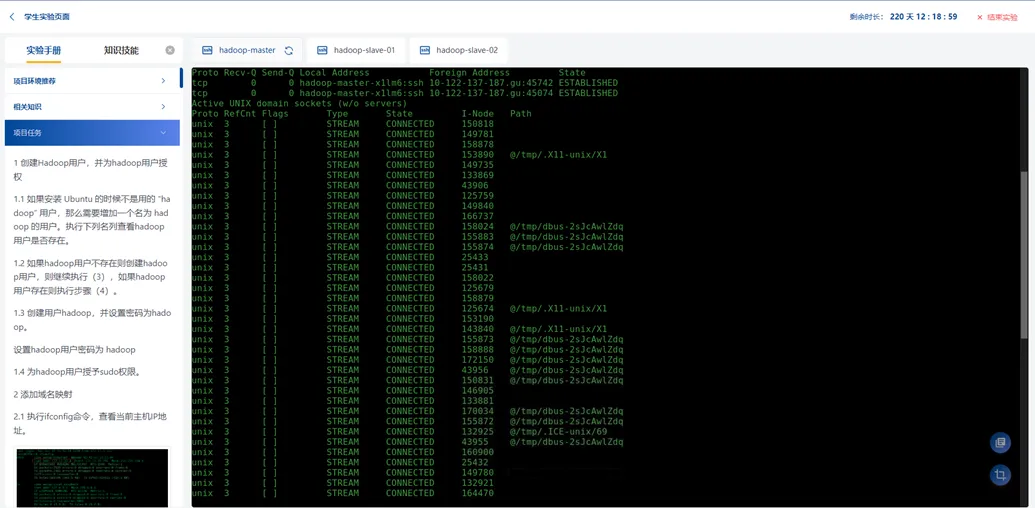
Task: Click 结束实验 to end the experiment
Action: 1001,17
